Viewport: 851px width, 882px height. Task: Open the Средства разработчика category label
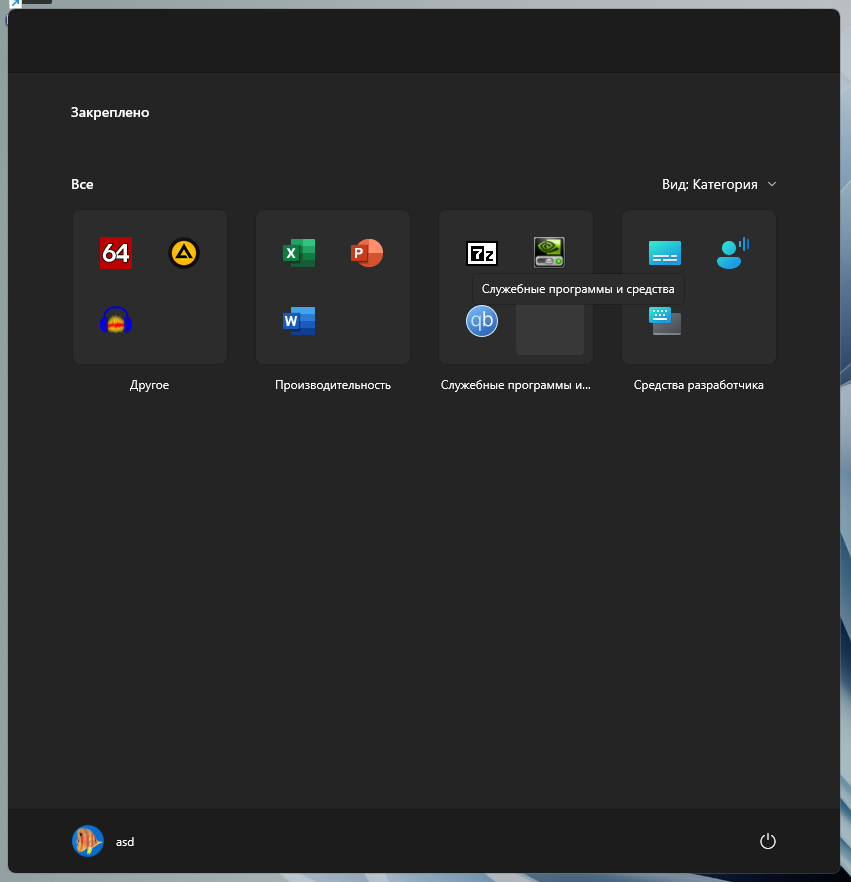pyautogui.click(x=699, y=385)
